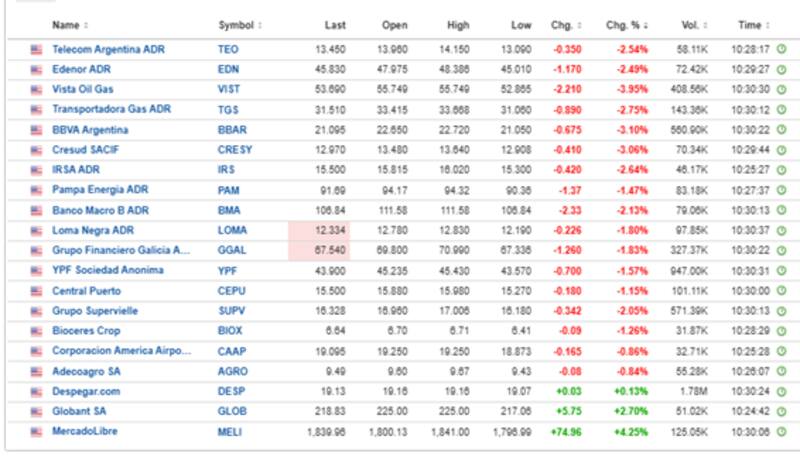Open the Cresud SACIF quote link
This screenshot has width=800, height=460.
(x=88, y=150)
